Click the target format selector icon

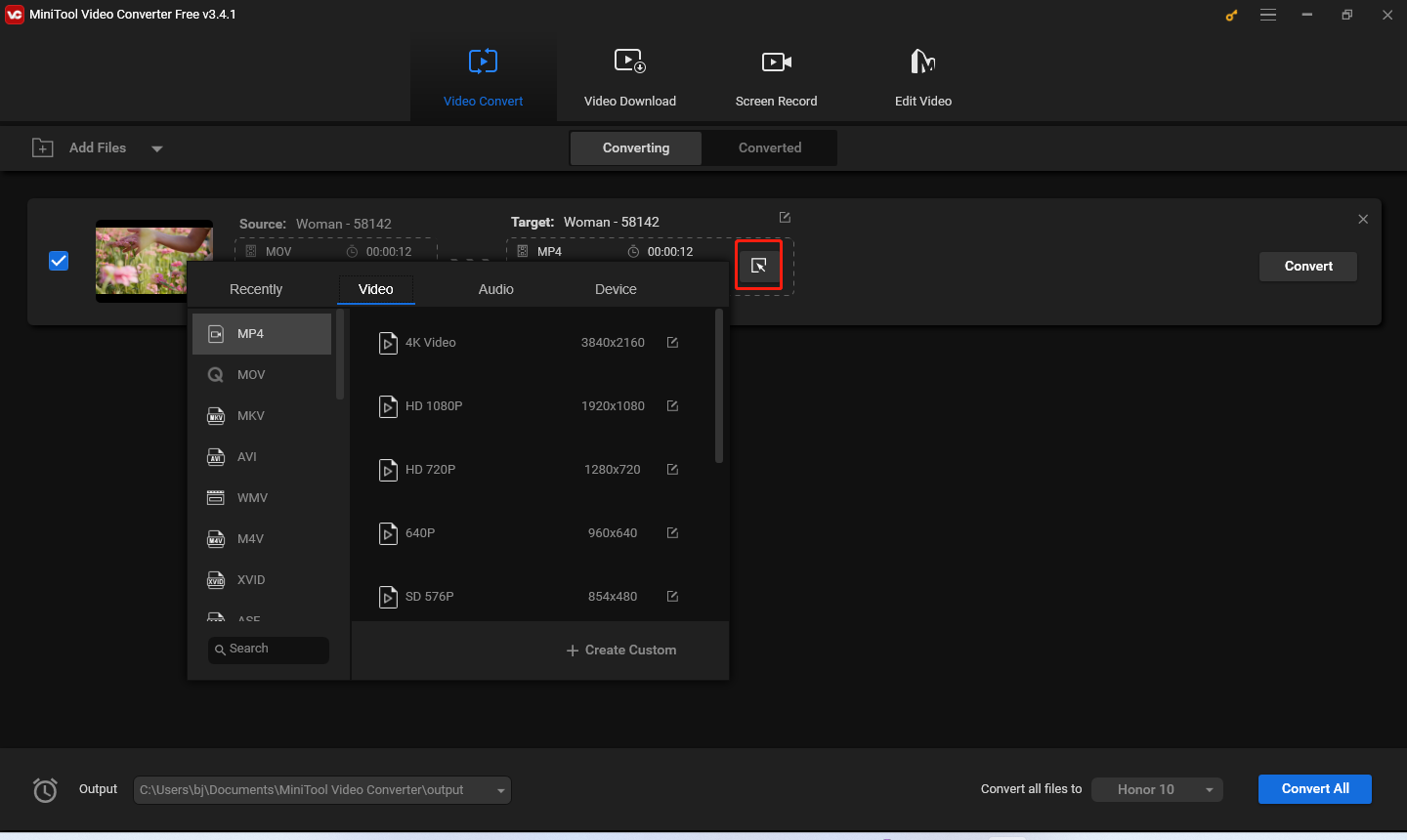pos(759,266)
